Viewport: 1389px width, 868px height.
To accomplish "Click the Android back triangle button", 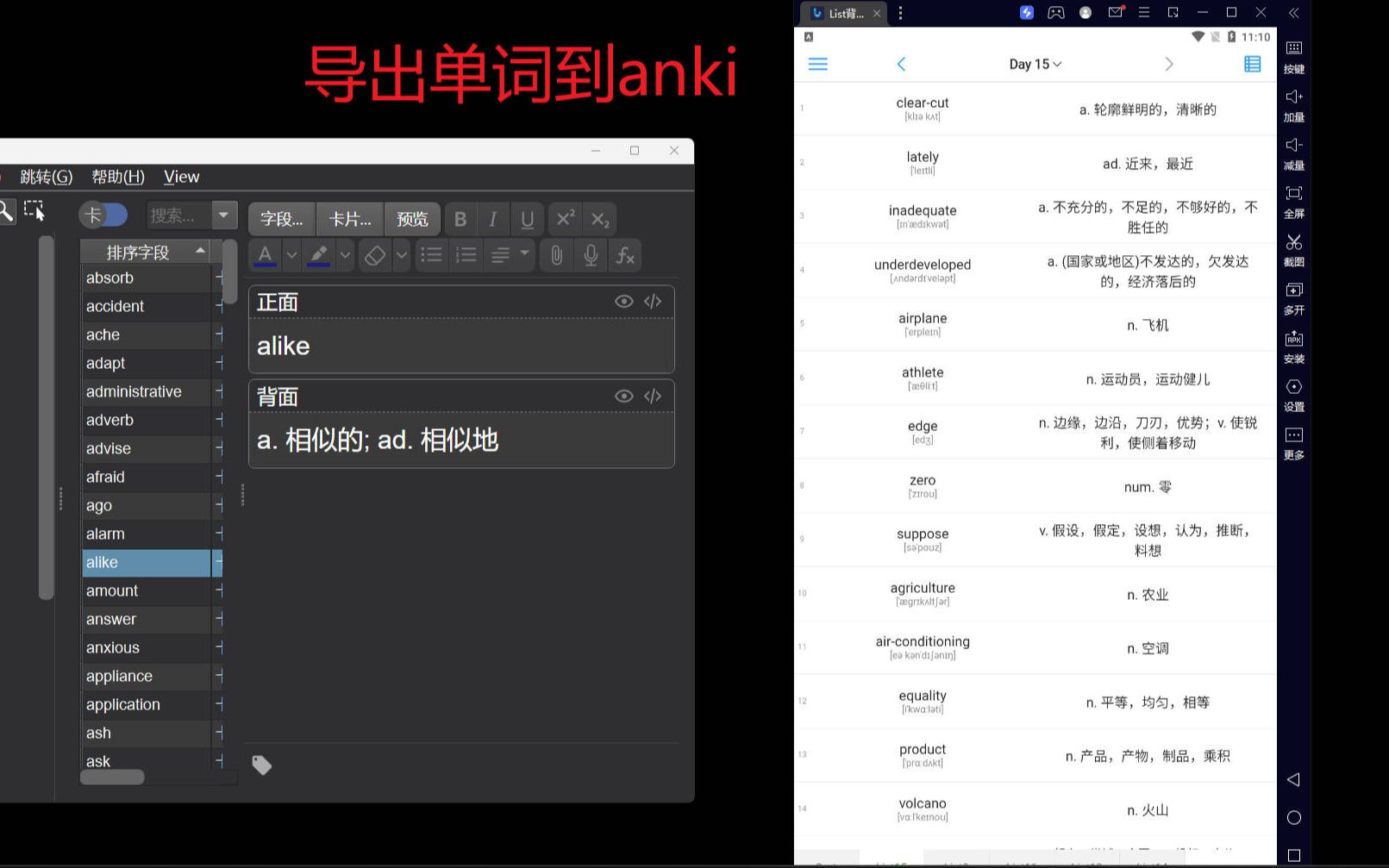I will coord(1293,779).
